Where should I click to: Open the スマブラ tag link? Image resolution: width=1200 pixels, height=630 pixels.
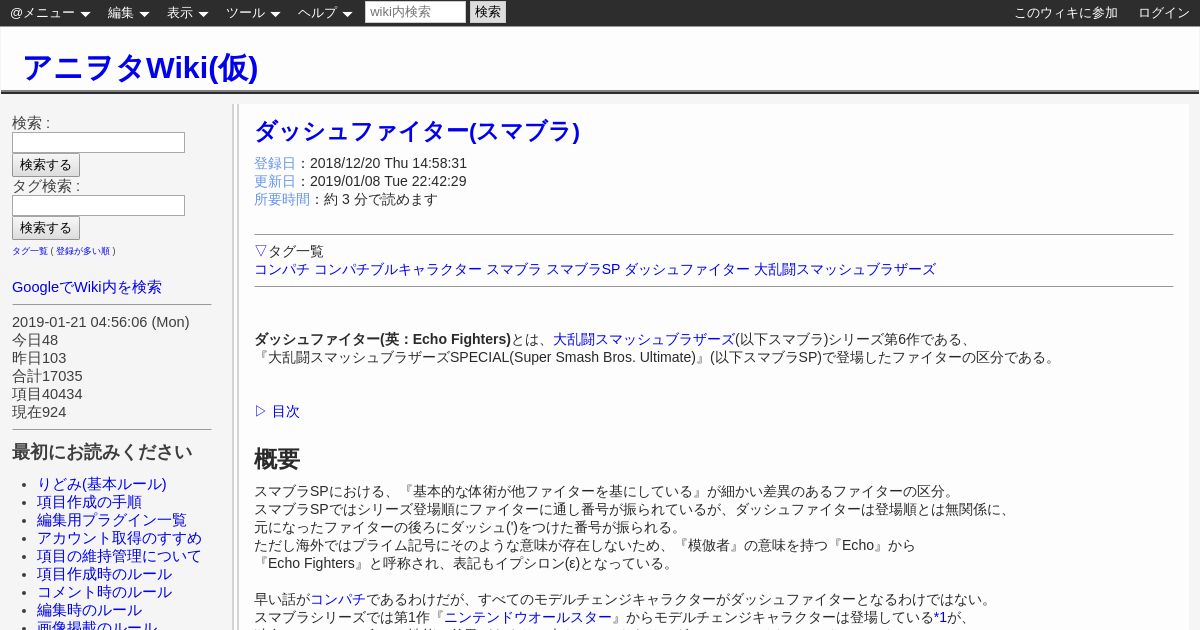pyautogui.click(x=514, y=269)
